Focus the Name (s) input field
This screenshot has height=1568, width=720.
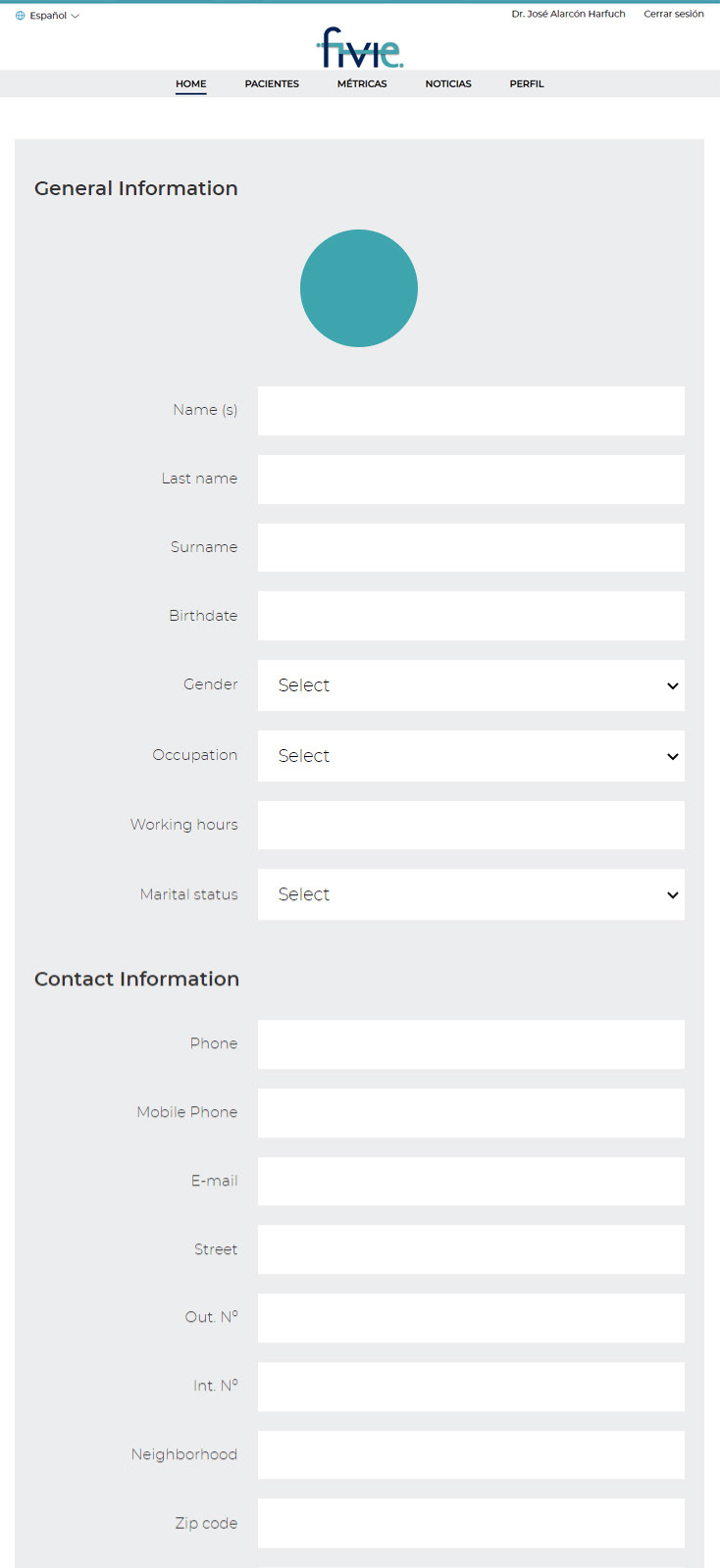[x=471, y=411]
